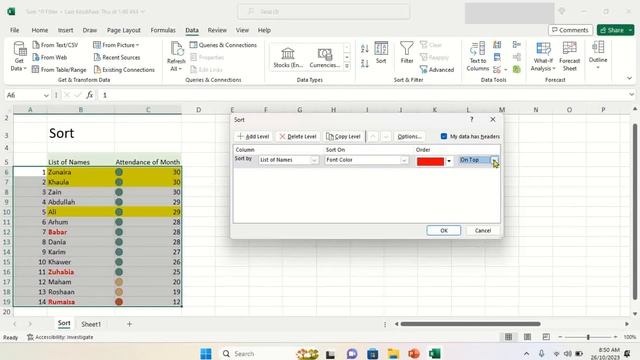Image resolution: width=640 pixels, height=360 pixels.
Task: Add new sheet plus icon
Action: click(x=129, y=324)
